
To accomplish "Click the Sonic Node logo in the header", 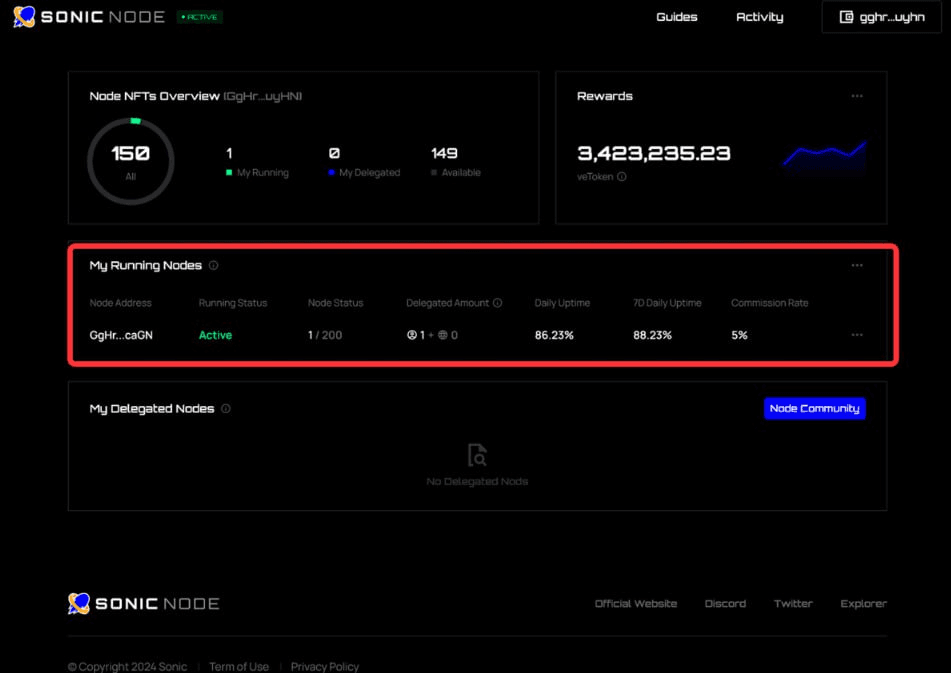I will coord(89,17).
